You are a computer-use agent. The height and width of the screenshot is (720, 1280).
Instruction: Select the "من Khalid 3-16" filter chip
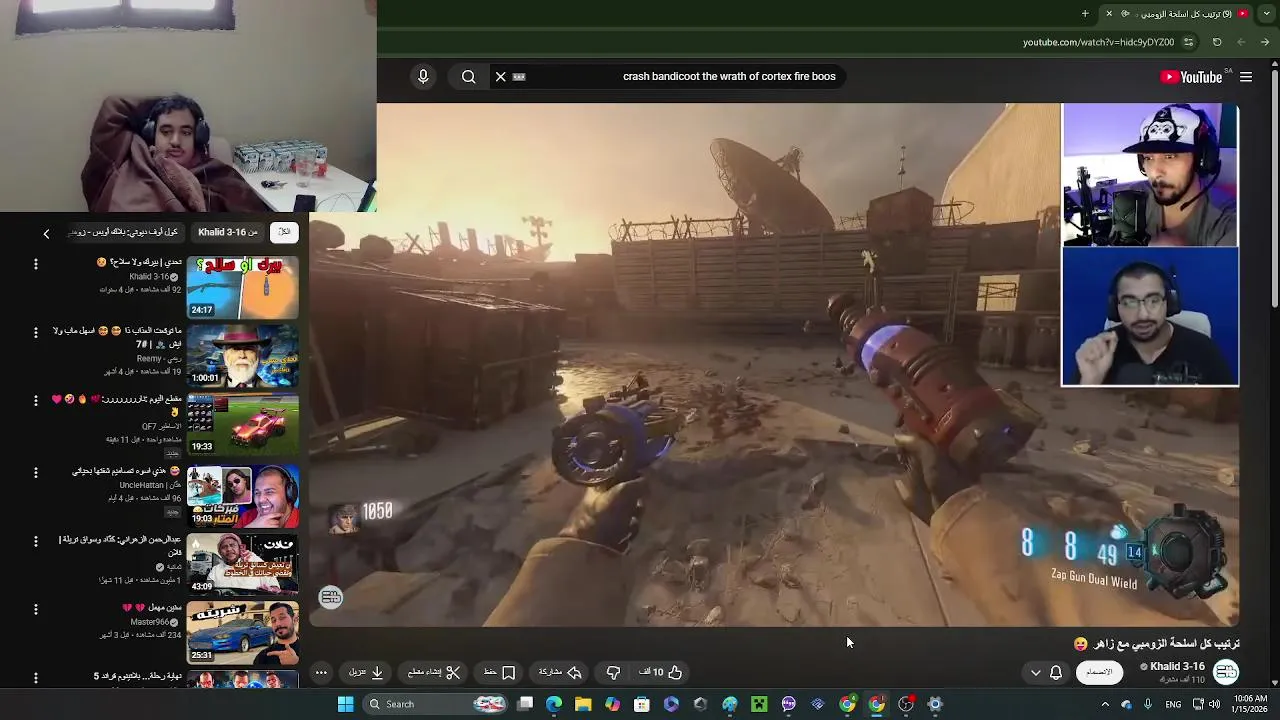[x=228, y=232]
